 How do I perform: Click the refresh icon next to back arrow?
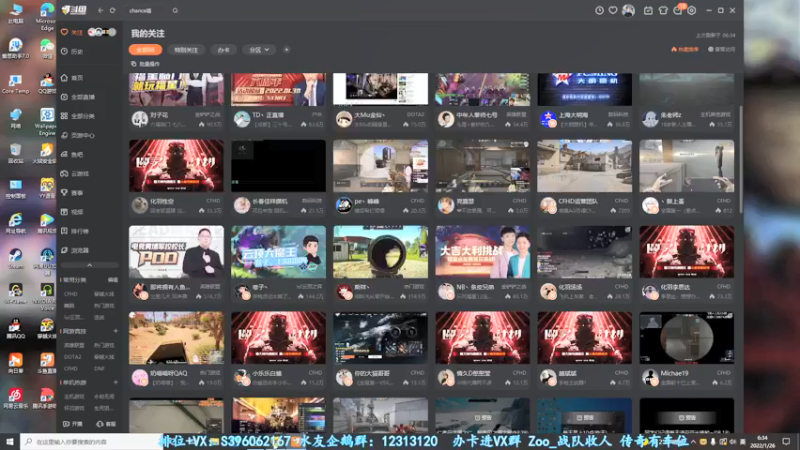tap(113, 10)
